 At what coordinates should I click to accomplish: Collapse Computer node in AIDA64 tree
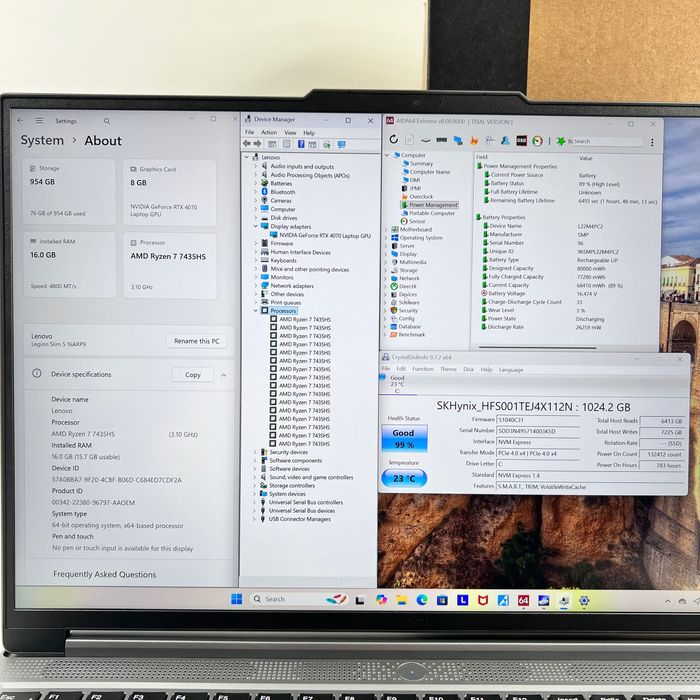coord(387,155)
